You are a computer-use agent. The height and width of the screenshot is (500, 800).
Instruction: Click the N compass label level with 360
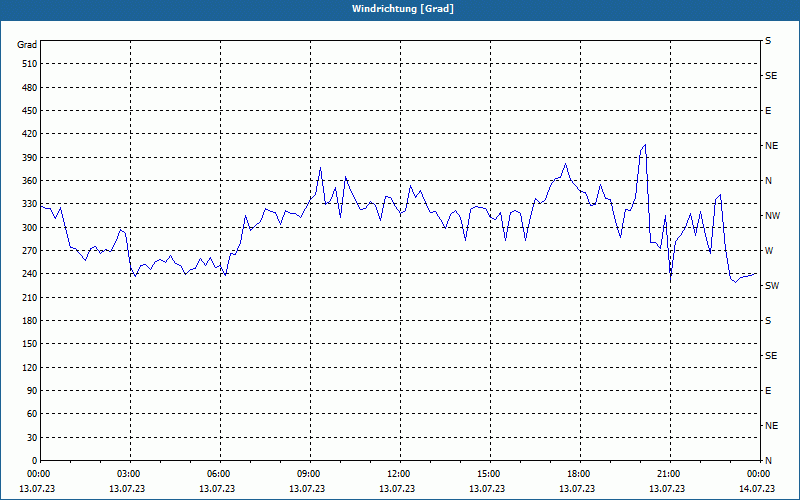(x=768, y=181)
